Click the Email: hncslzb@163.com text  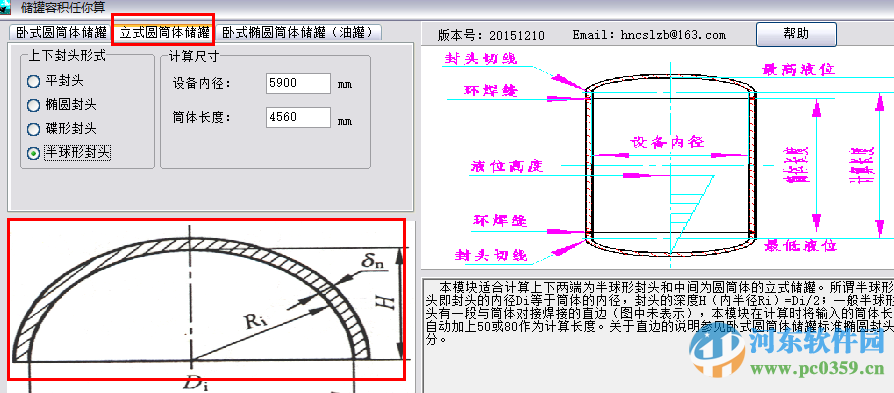(649, 35)
